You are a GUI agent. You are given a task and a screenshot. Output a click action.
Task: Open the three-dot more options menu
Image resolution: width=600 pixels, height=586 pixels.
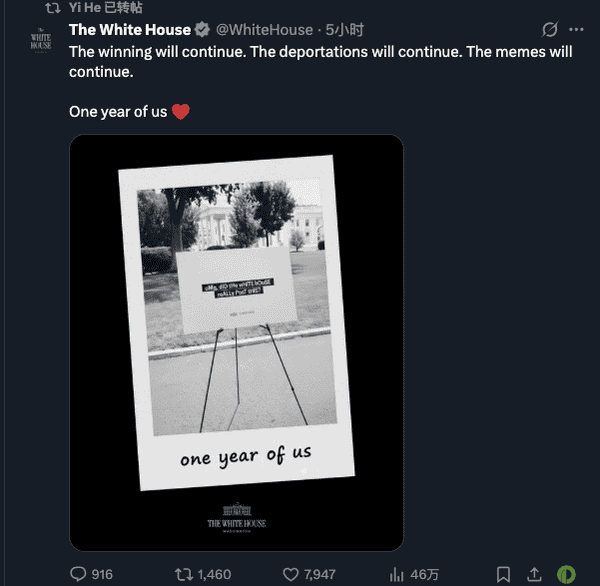[576, 30]
